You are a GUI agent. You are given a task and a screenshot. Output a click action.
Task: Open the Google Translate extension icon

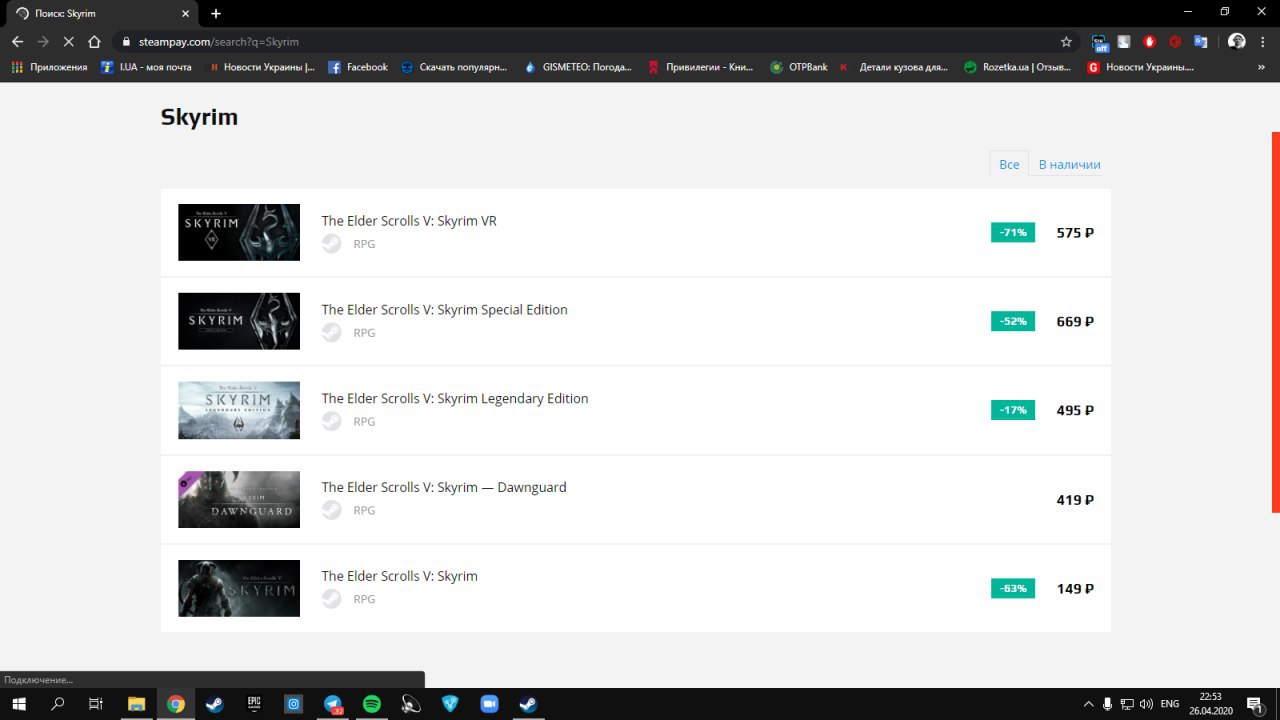1201,42
